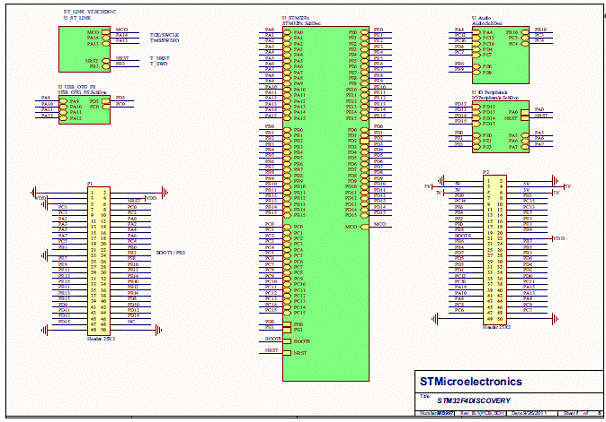The image size is (606, 422).
Task: Click the U_STM32Fx designator label
Action: click(x=296, y=18)
